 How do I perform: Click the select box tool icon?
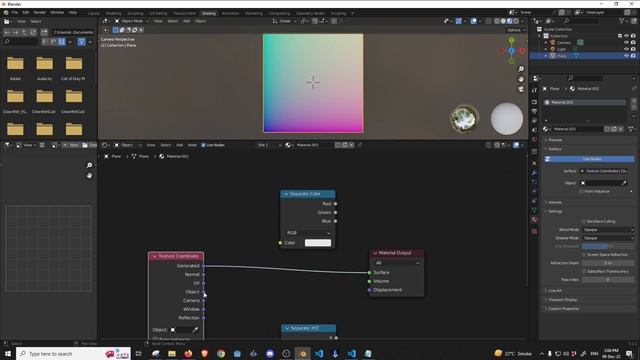pyautogui.click(x=116, y=30)
